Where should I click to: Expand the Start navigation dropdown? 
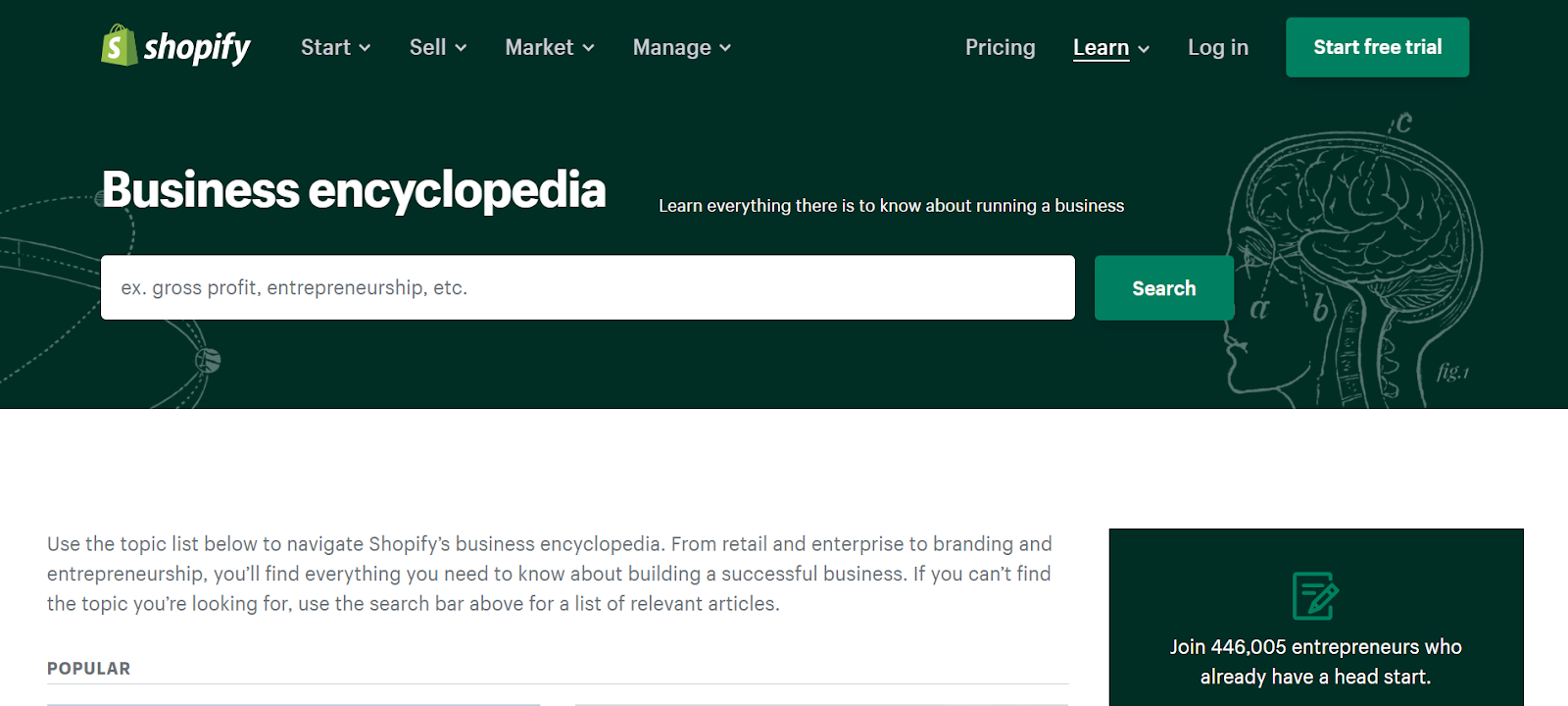[x=326, y=47]
